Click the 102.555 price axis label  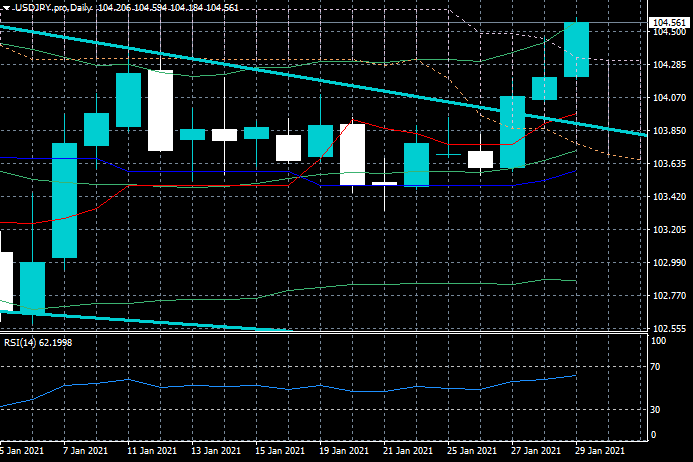[669, 328]
